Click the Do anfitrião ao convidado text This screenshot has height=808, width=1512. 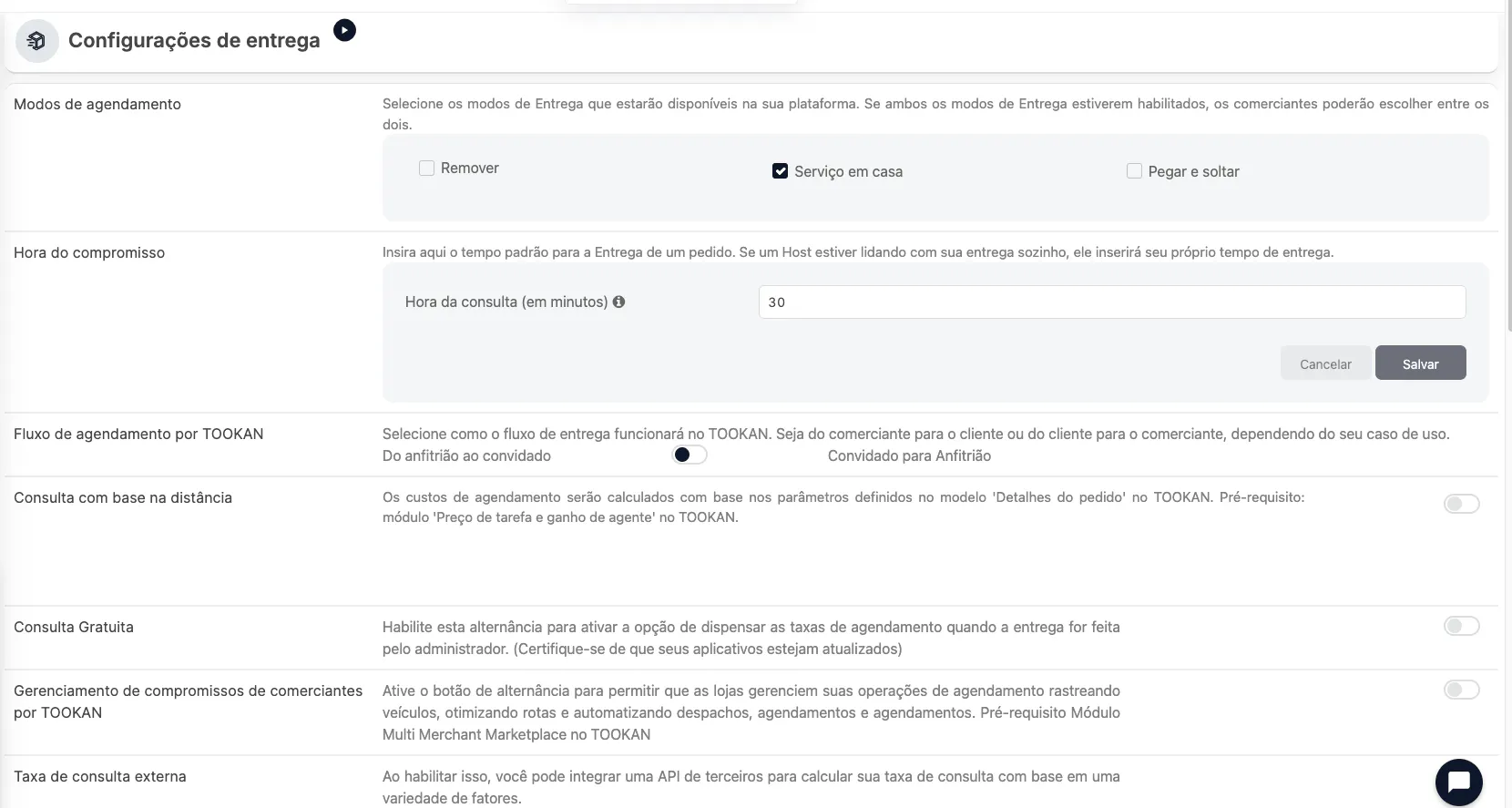(466, 455)
